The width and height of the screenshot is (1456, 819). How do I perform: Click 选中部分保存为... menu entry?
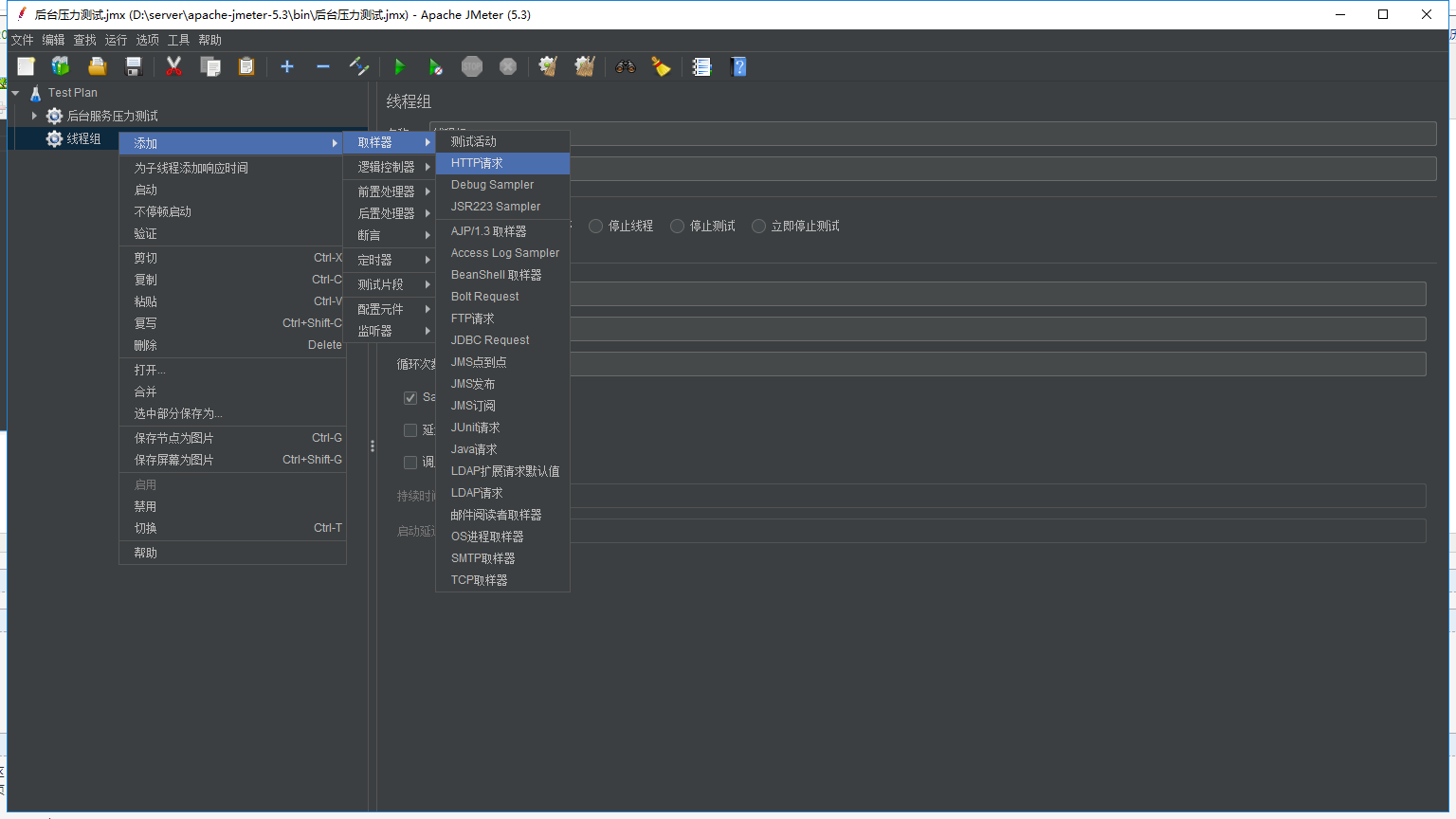[232, 413]
